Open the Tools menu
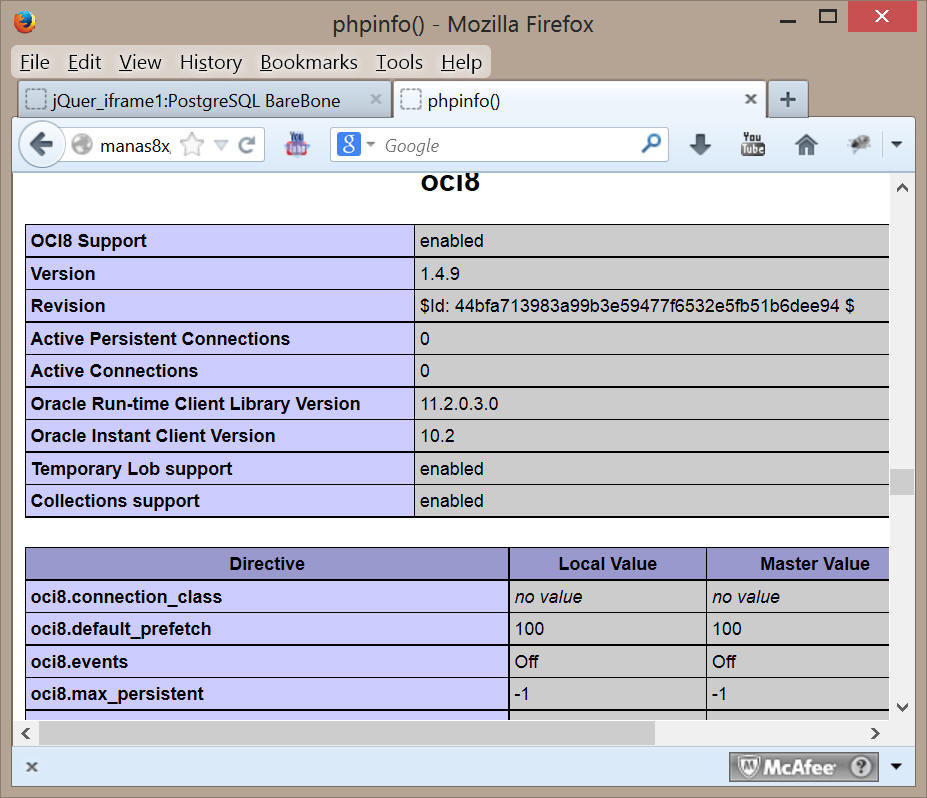This screenshot has height=798, width=927. (399, 62)
